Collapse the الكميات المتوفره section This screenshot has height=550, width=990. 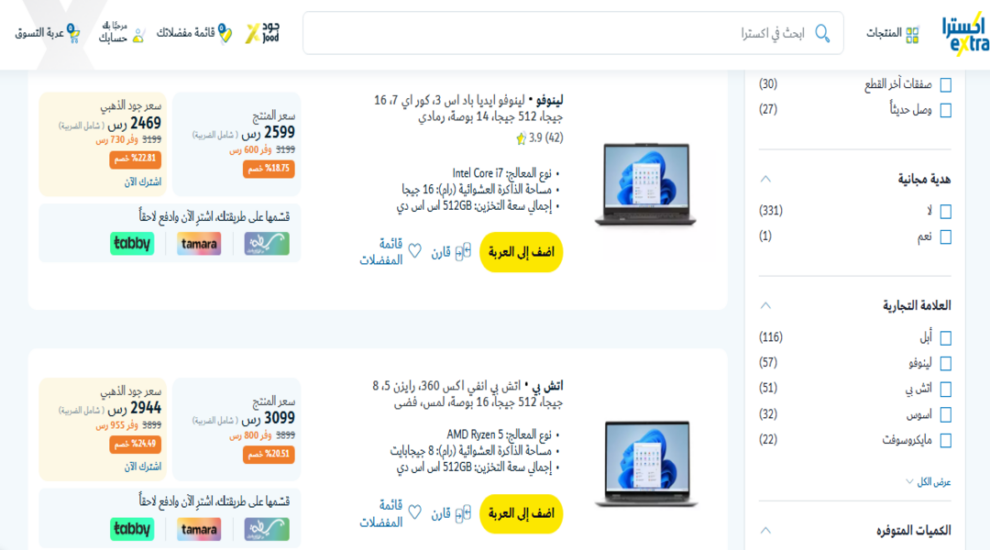pos(765,530)
